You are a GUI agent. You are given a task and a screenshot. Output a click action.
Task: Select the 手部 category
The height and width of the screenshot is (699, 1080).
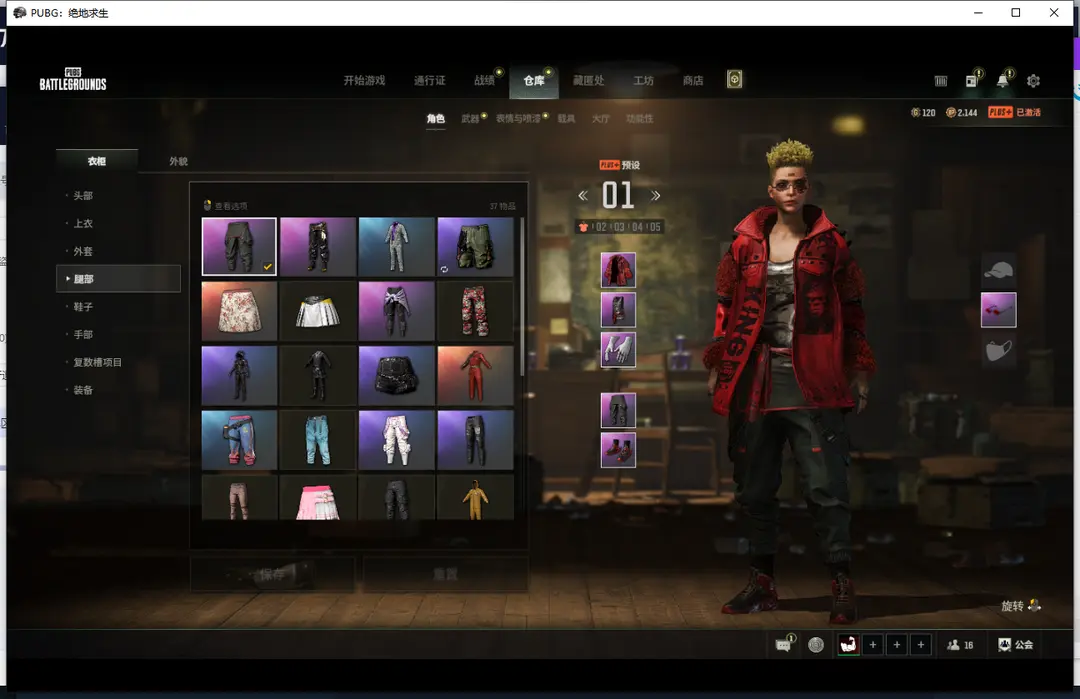pyautogui.click(x=83, y=334)
